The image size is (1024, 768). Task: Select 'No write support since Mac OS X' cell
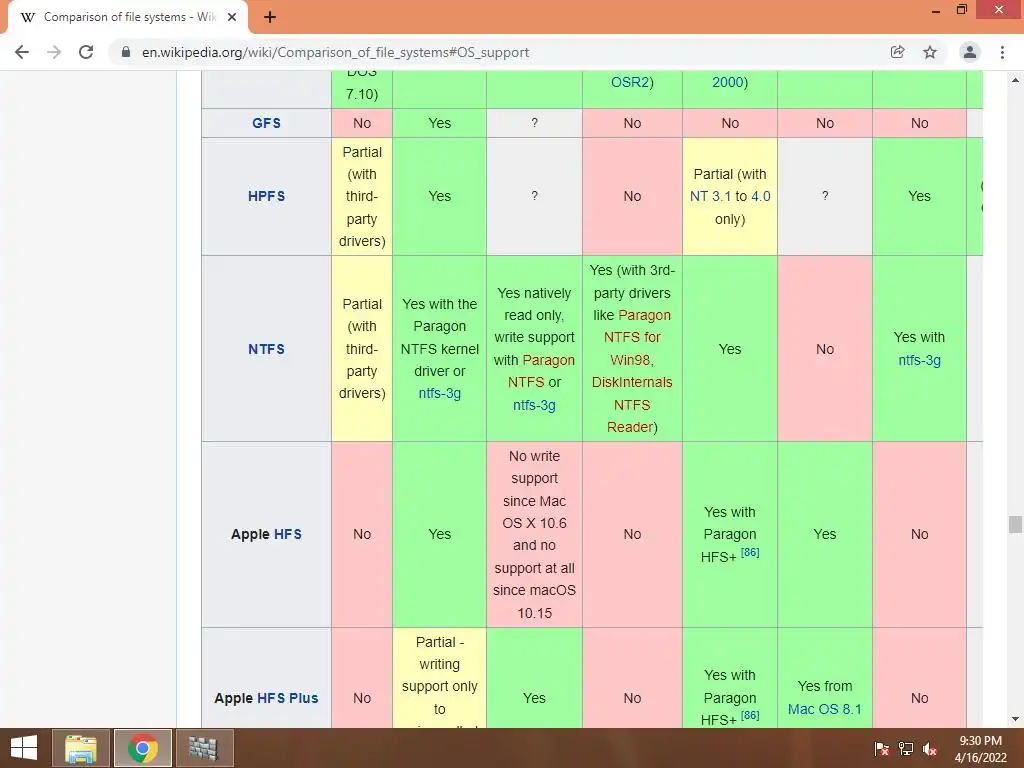coord(534,534)
